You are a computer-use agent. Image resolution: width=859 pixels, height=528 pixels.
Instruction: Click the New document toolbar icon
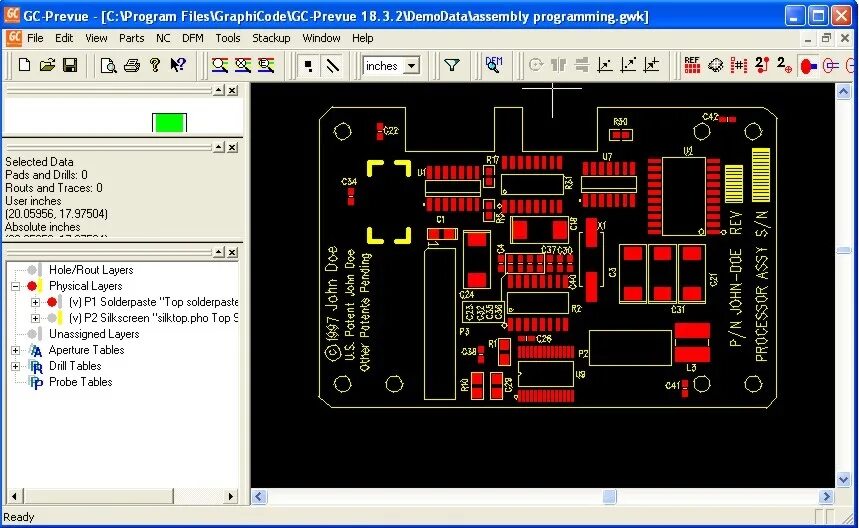24,65
